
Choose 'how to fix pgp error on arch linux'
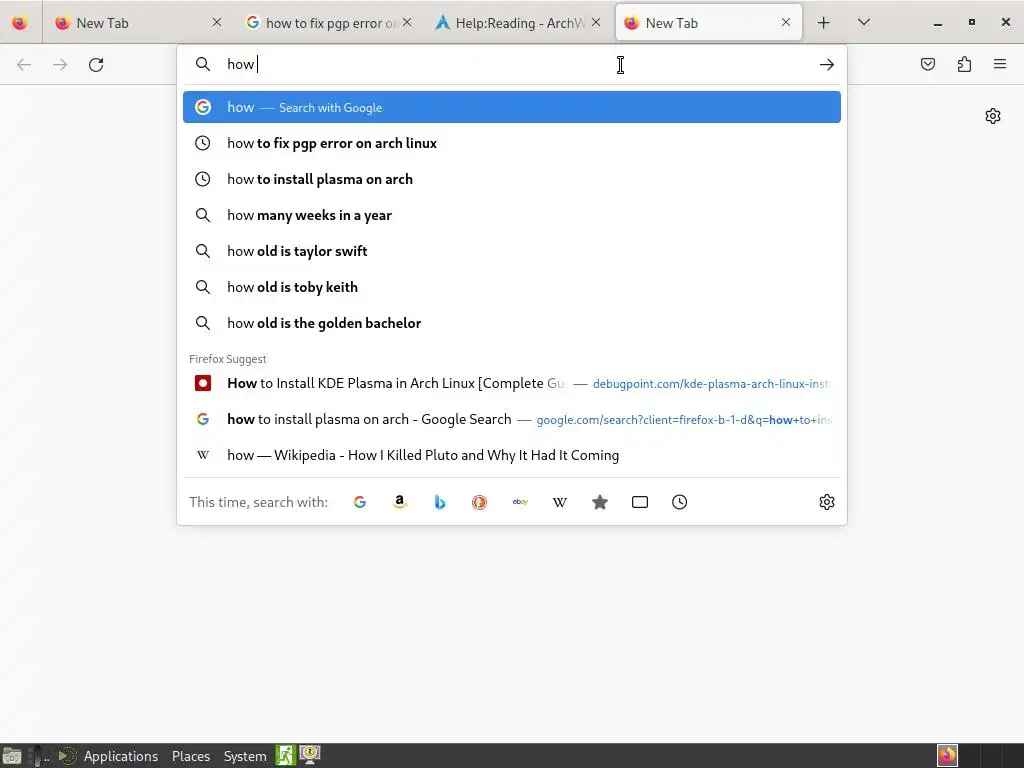tap(511, 143)
